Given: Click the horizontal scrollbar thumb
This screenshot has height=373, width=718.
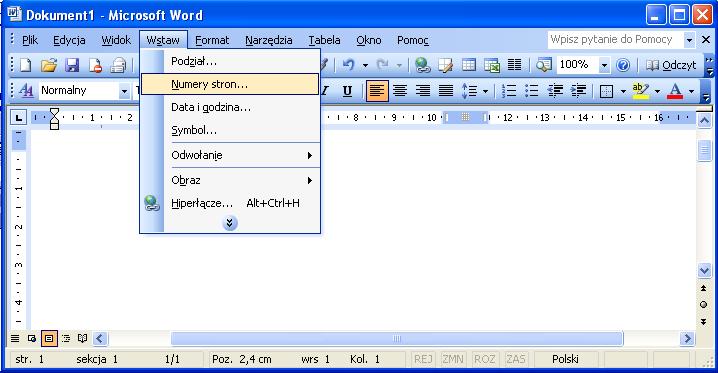Looking at the screenshot, I should coord(397,339).
